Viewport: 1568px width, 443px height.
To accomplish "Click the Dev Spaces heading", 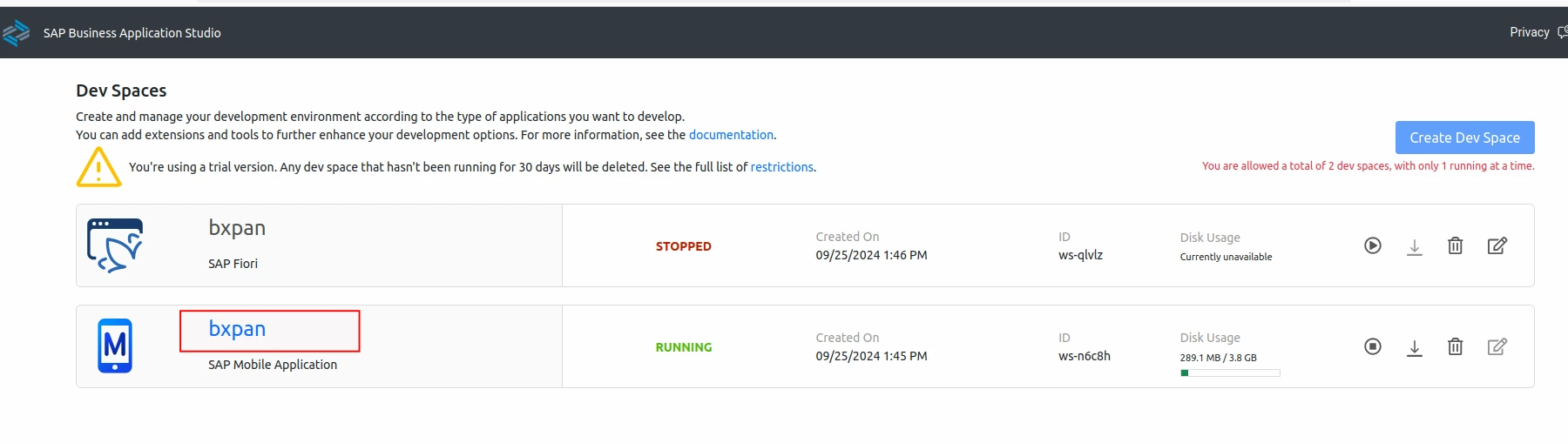I will [121, 91].
